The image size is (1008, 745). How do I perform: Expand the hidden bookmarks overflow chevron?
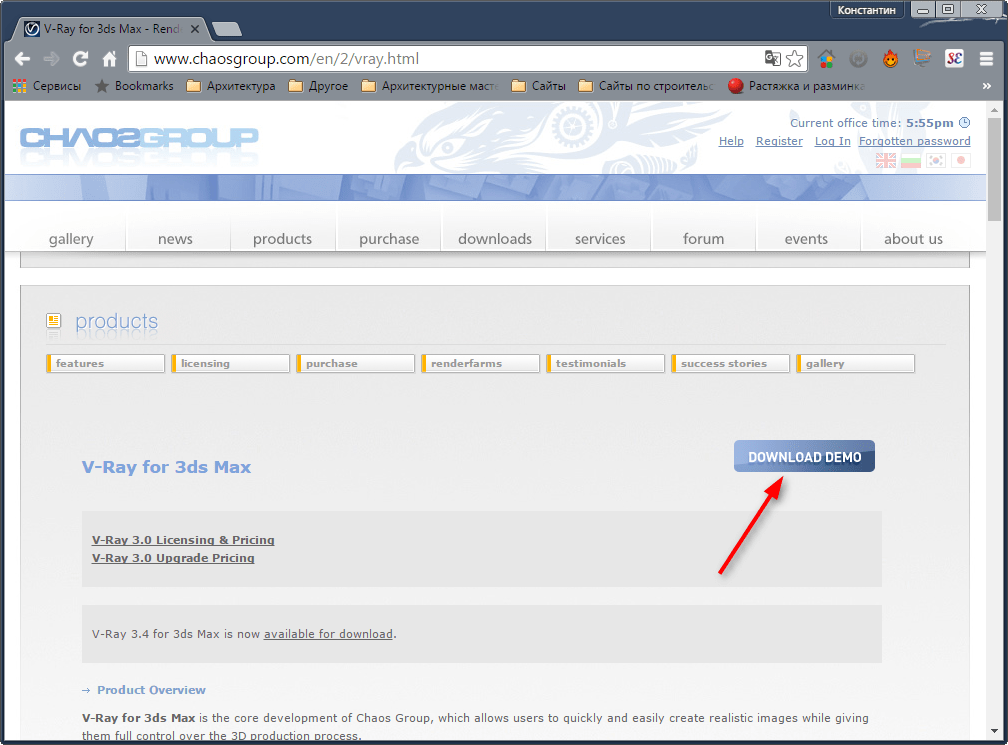pyautogui.click(x=987, y=87)
